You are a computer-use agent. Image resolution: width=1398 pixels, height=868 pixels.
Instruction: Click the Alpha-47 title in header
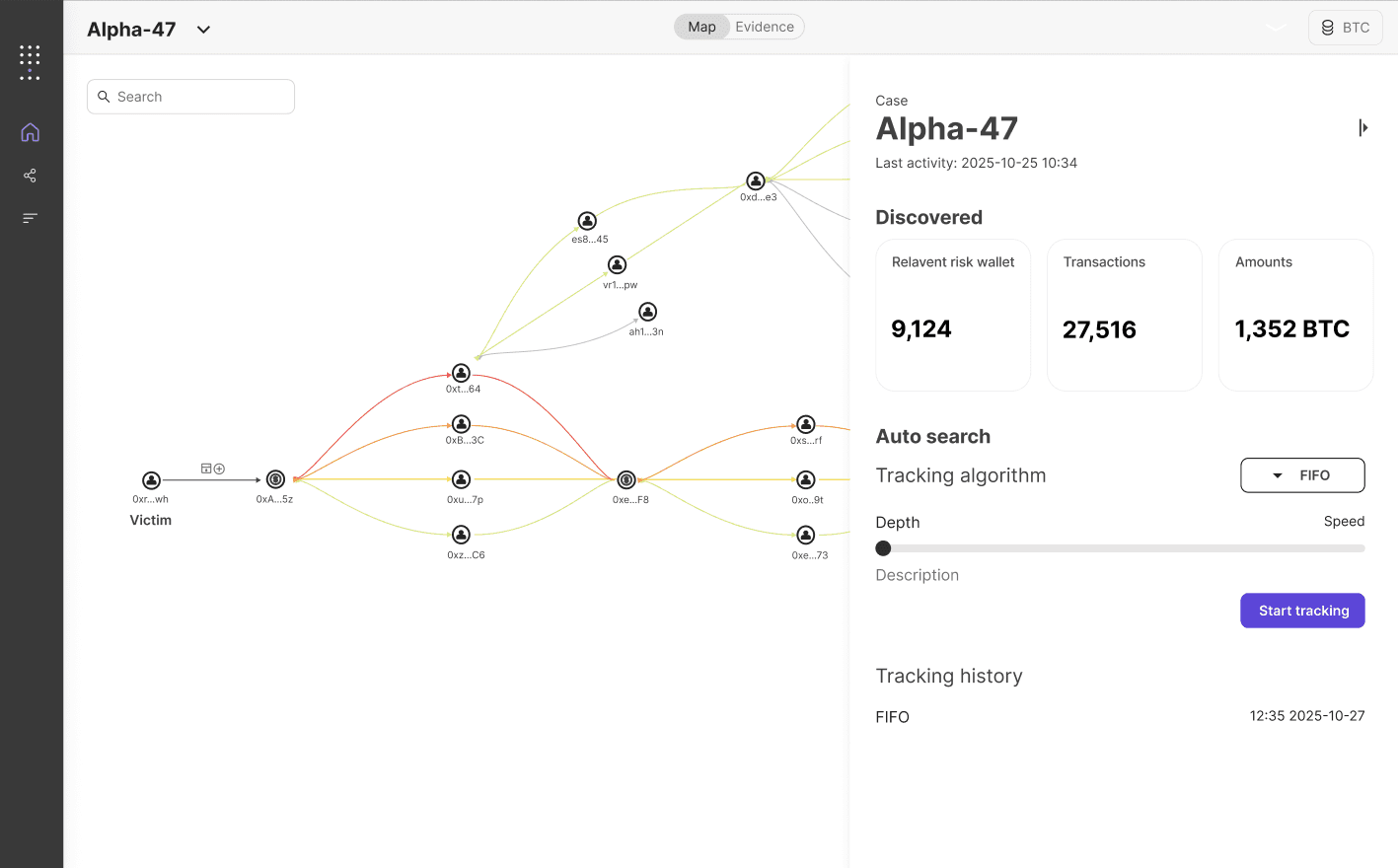pyautogui.click(x=131, y=30)
